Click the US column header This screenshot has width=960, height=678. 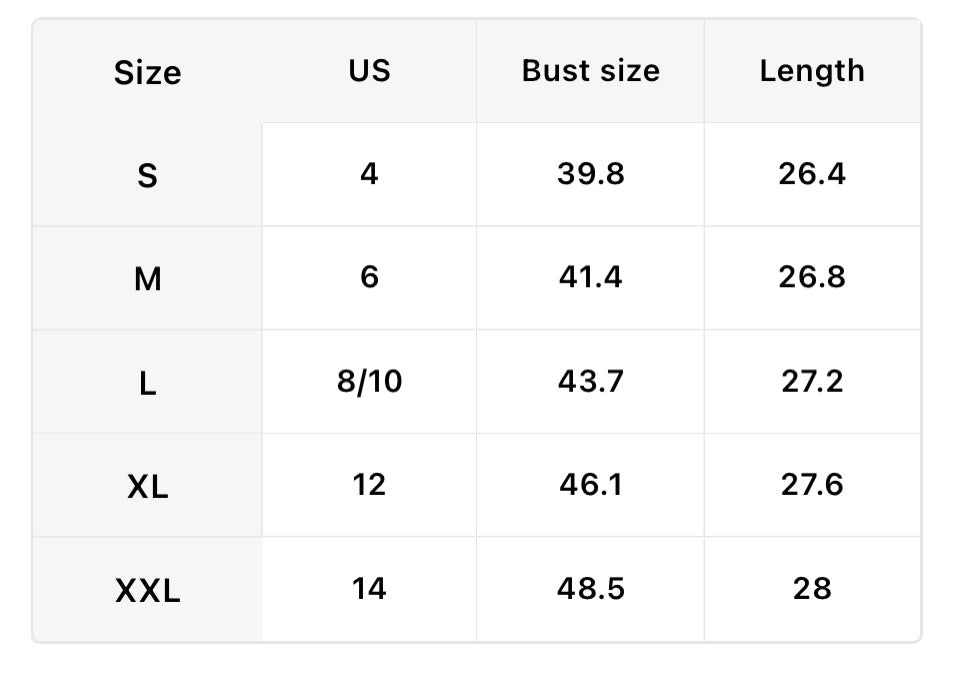(x=369, y=71)
